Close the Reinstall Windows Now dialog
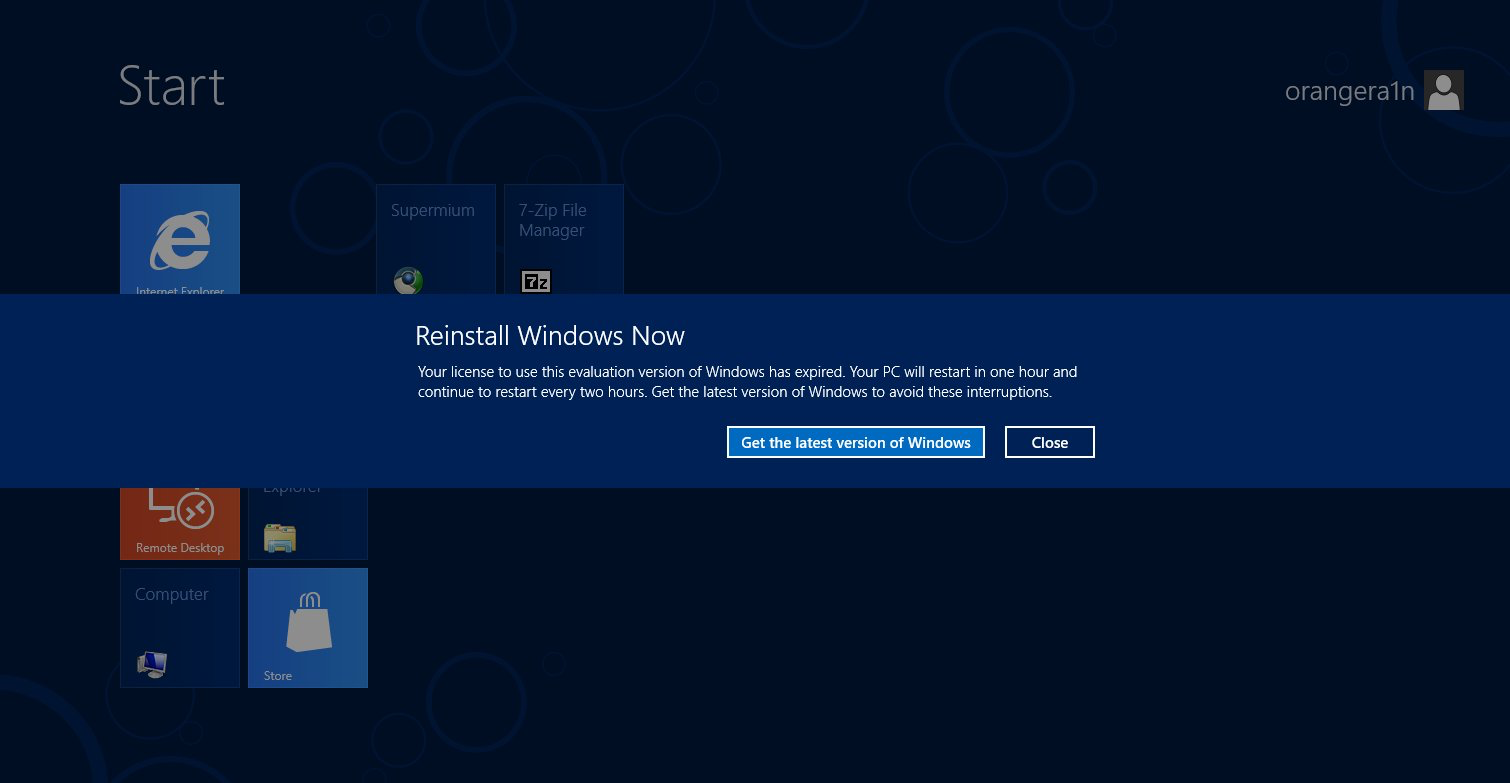The image size is (1510, 783). click(1049, 442)
